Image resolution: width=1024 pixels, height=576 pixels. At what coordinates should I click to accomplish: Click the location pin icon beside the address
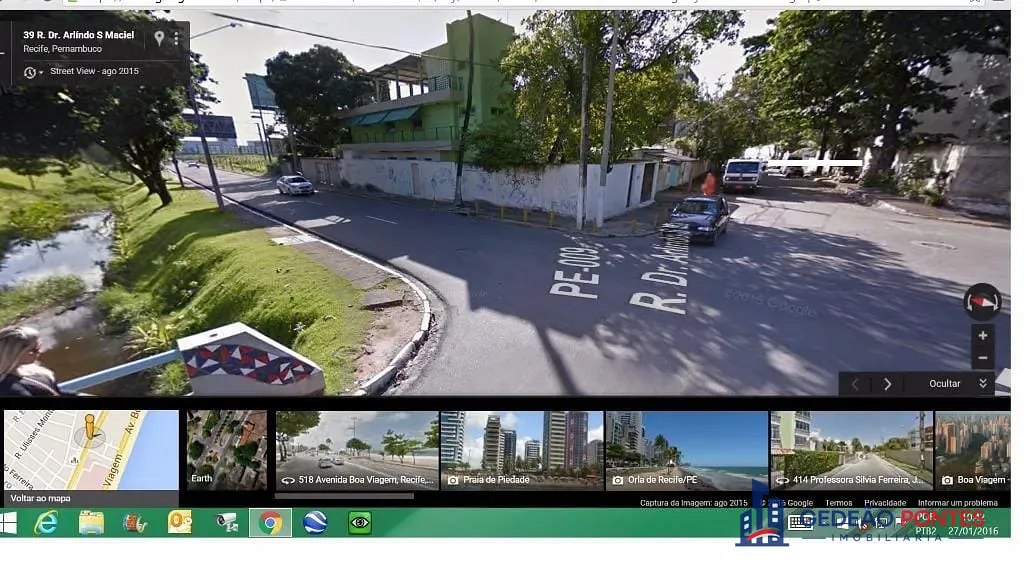(x=159, y=39)
